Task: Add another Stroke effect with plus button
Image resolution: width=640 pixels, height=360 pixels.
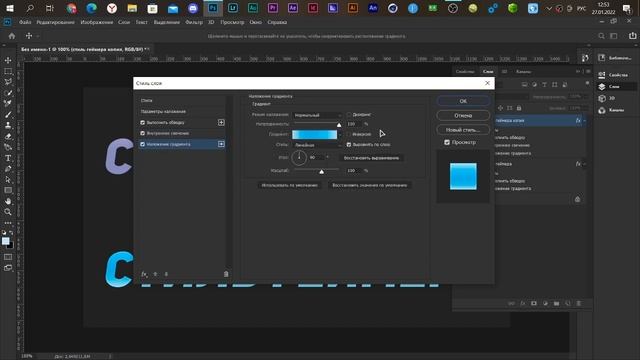Action: pyautogui.click(x=221, y=122)
